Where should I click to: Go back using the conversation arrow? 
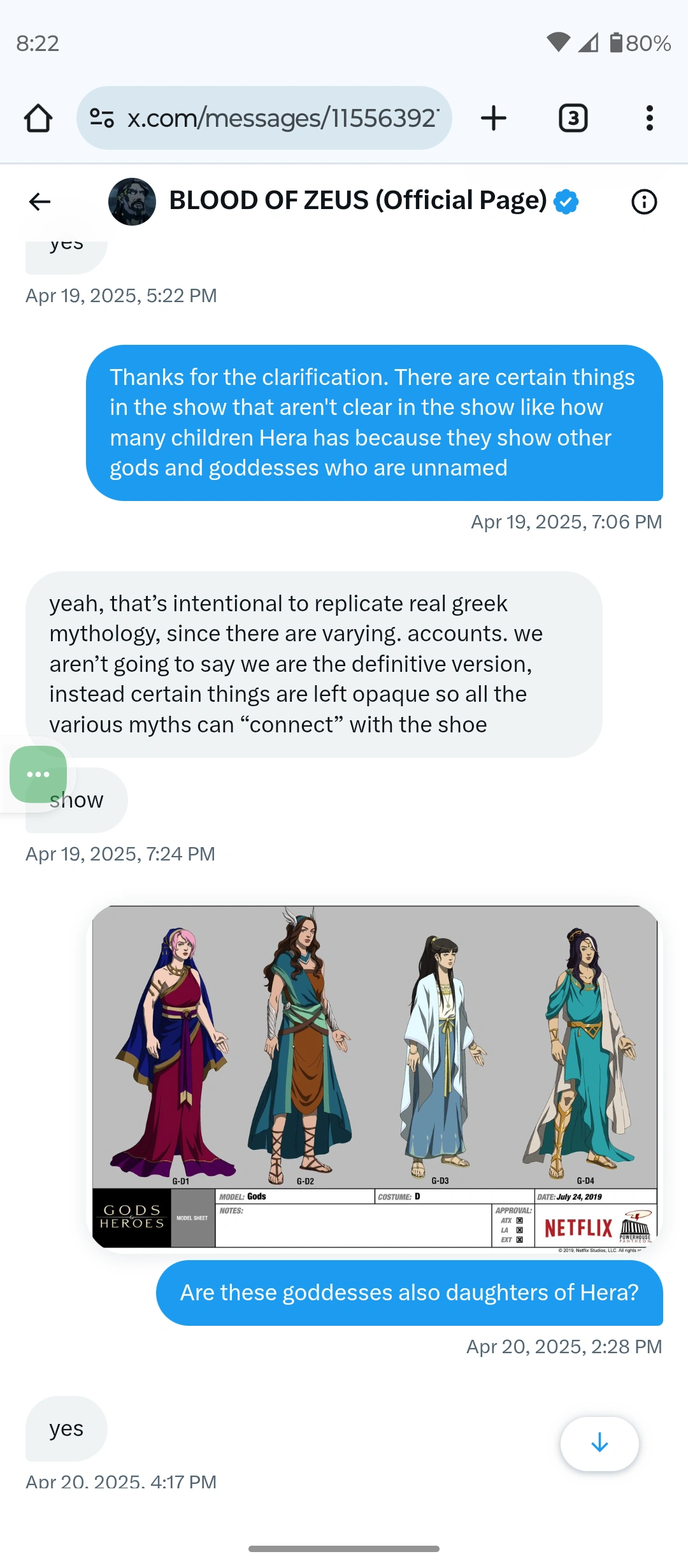coord(39,201)
